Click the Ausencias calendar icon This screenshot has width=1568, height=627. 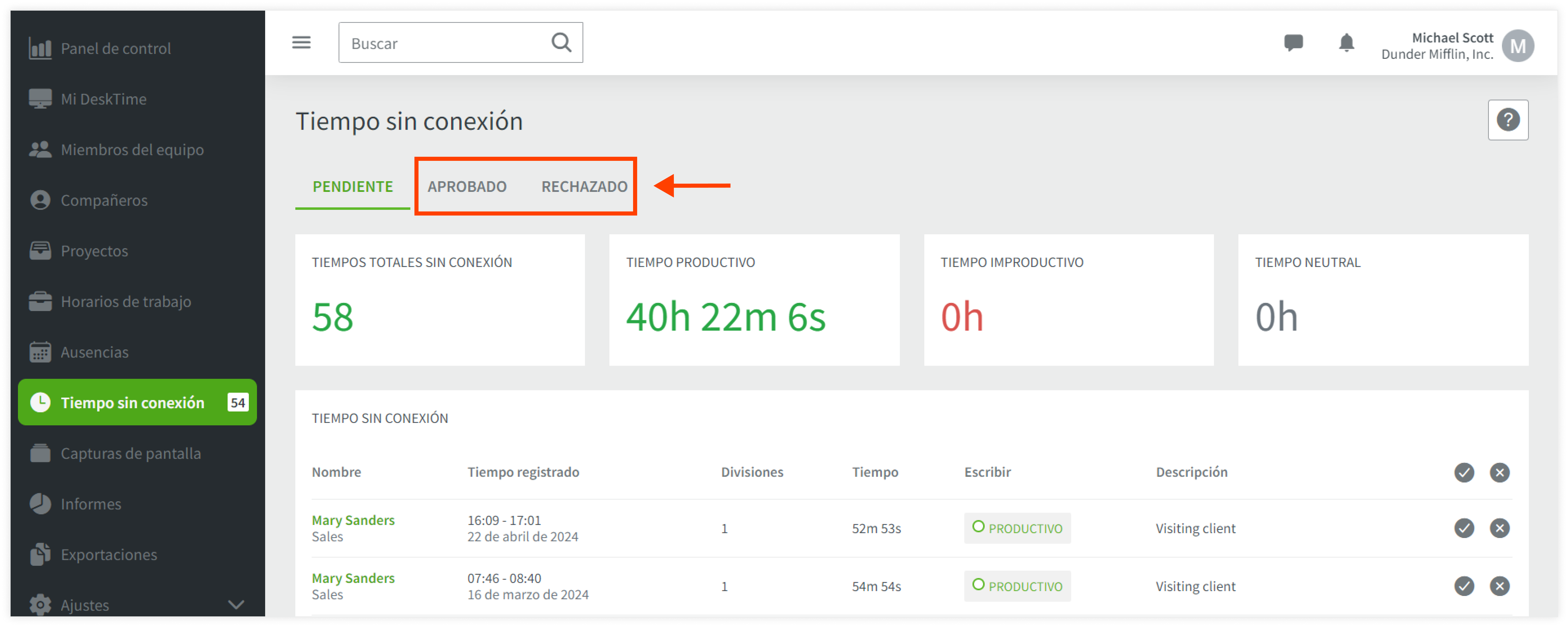pyautogui.click(x=40, y=352)
